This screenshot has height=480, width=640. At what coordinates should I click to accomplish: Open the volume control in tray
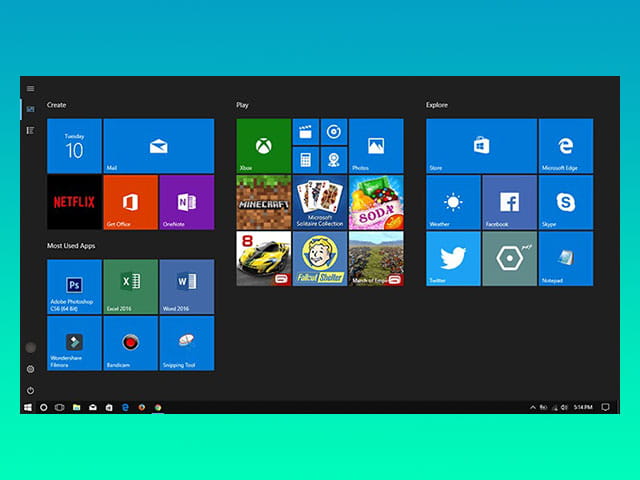(564, 407)
